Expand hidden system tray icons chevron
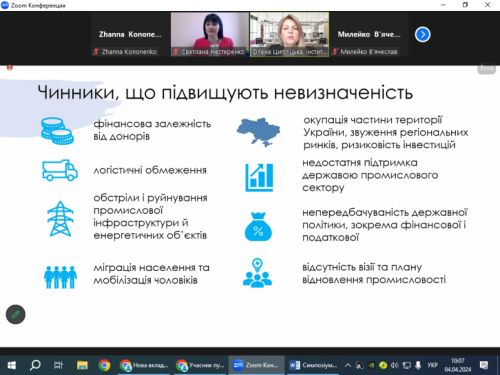 pos(348,365)
